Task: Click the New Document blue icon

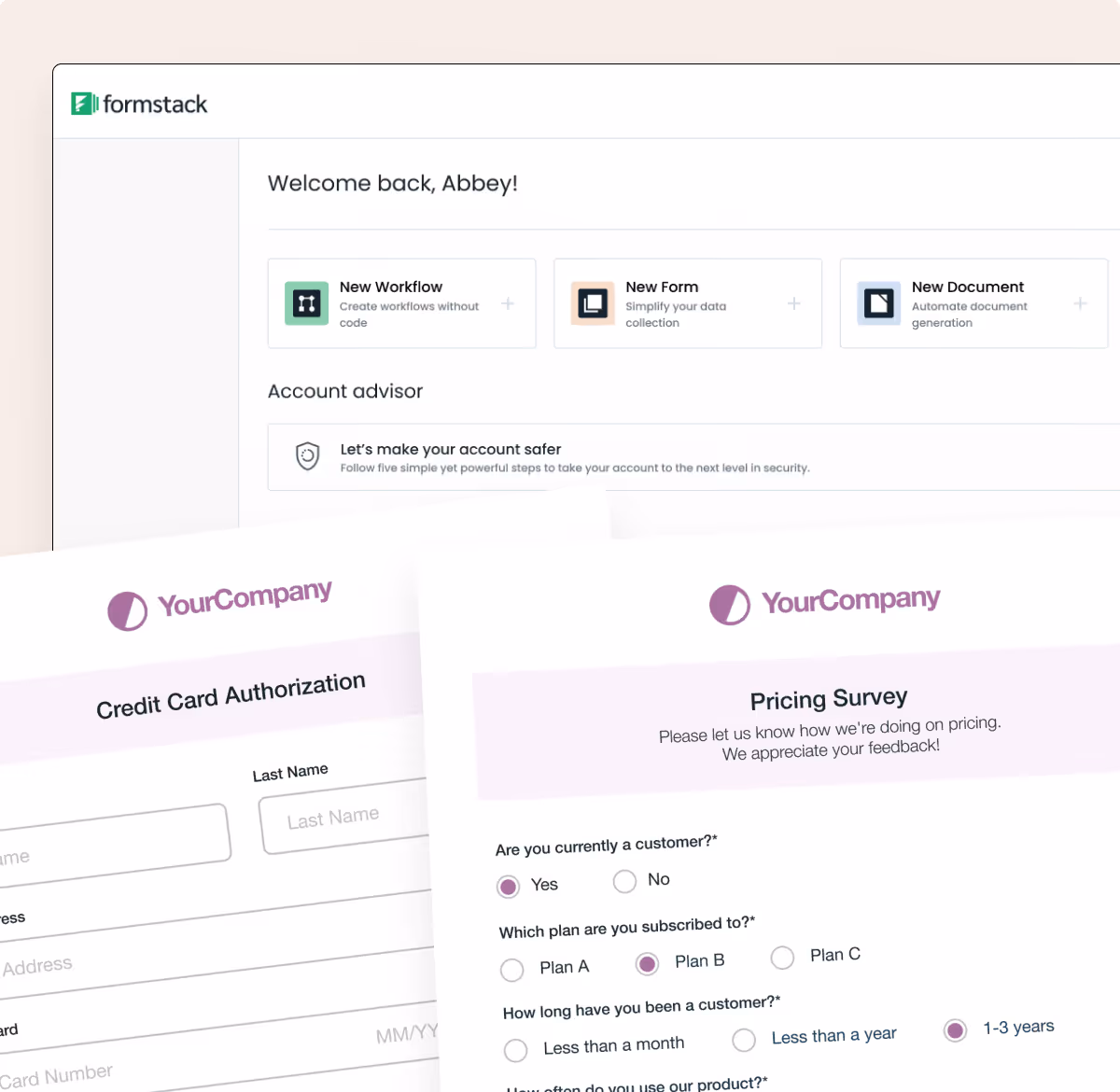Action: click(x=879, y=303)
